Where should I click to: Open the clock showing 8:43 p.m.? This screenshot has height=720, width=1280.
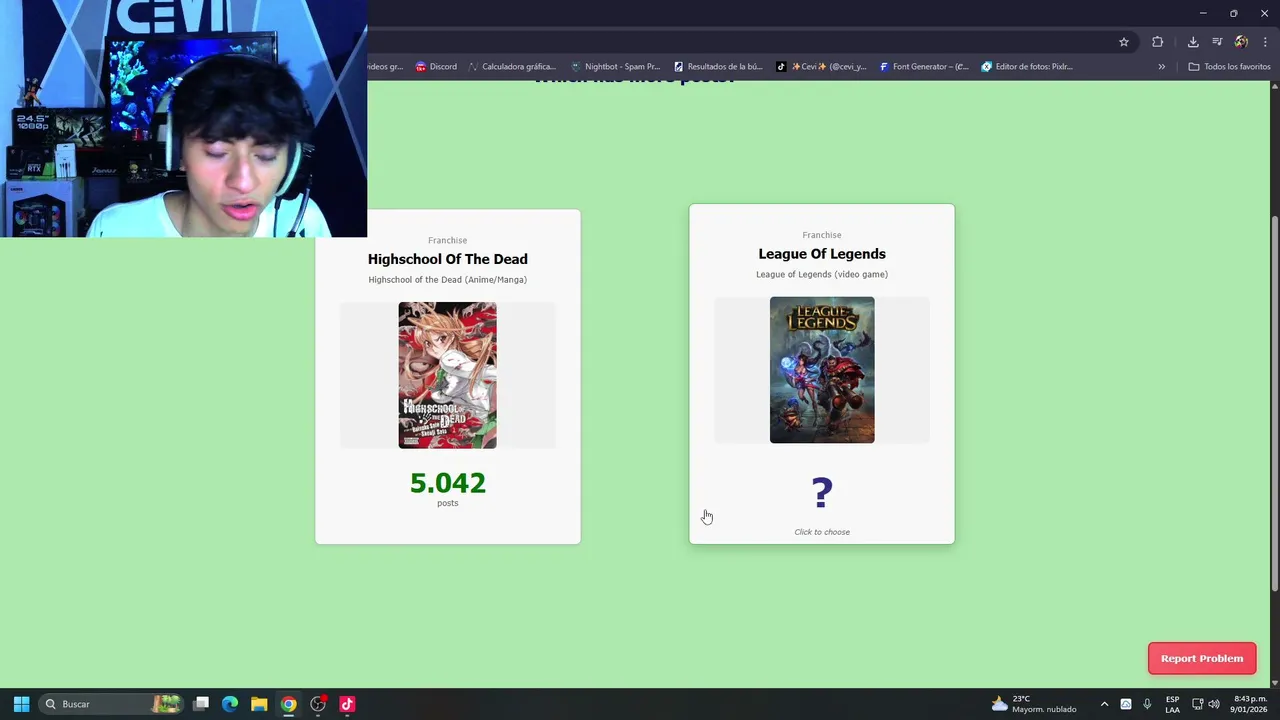(1249, 704)
